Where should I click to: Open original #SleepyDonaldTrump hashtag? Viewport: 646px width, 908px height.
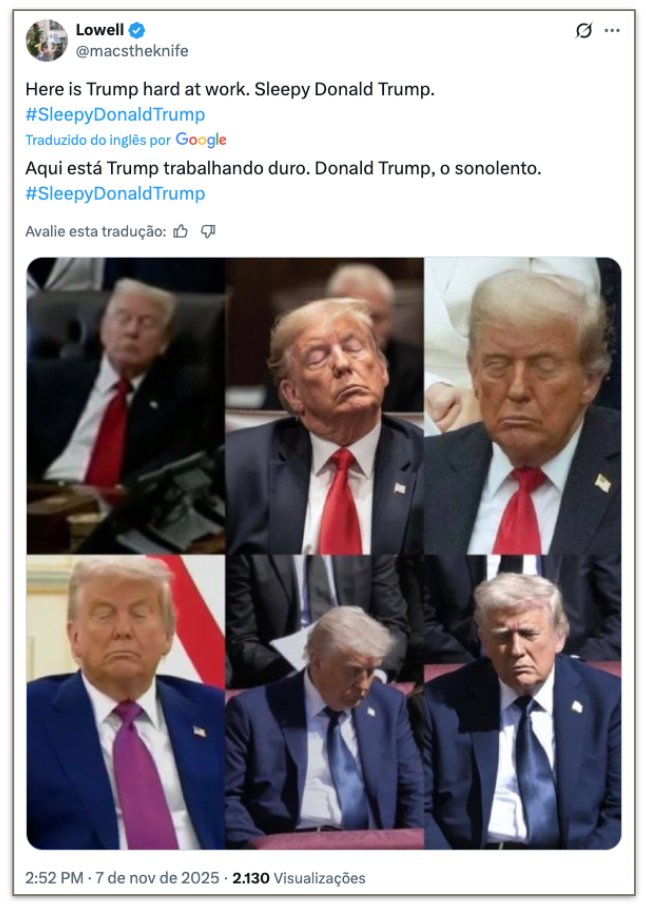pyautogui.click(x=115, y=114)
